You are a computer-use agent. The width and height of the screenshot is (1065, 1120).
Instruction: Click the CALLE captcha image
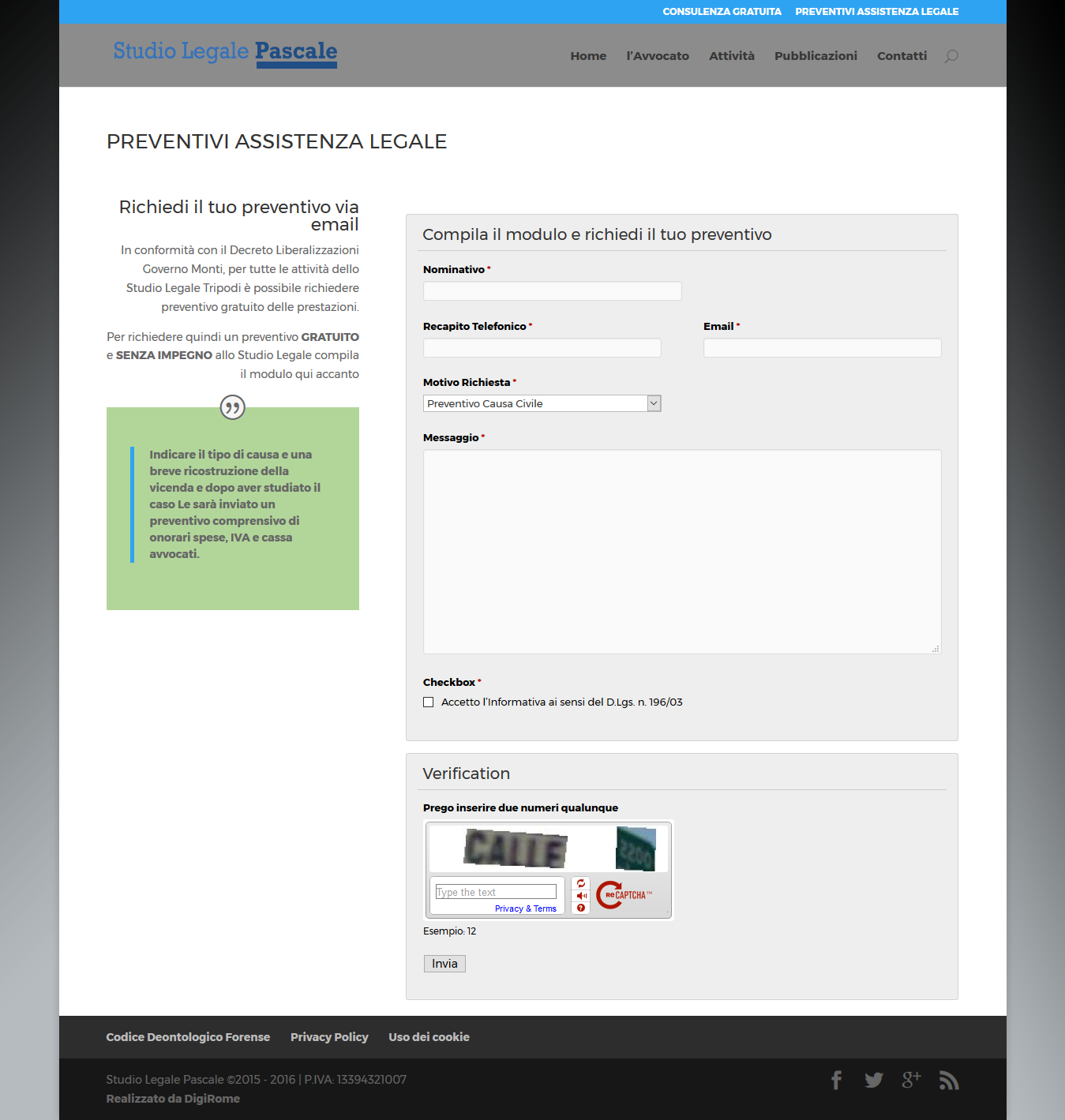click(516, 848)
